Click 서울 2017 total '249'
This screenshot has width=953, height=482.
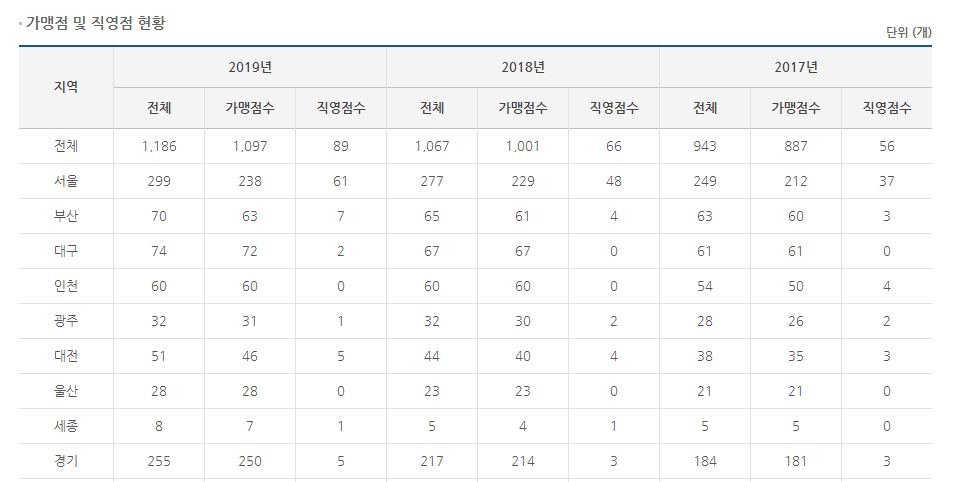705,181
